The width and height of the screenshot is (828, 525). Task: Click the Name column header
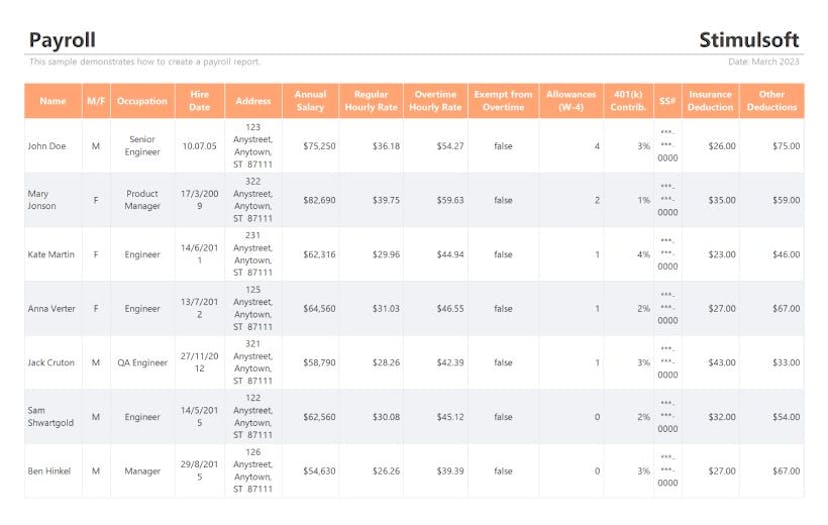click(53, 101)
